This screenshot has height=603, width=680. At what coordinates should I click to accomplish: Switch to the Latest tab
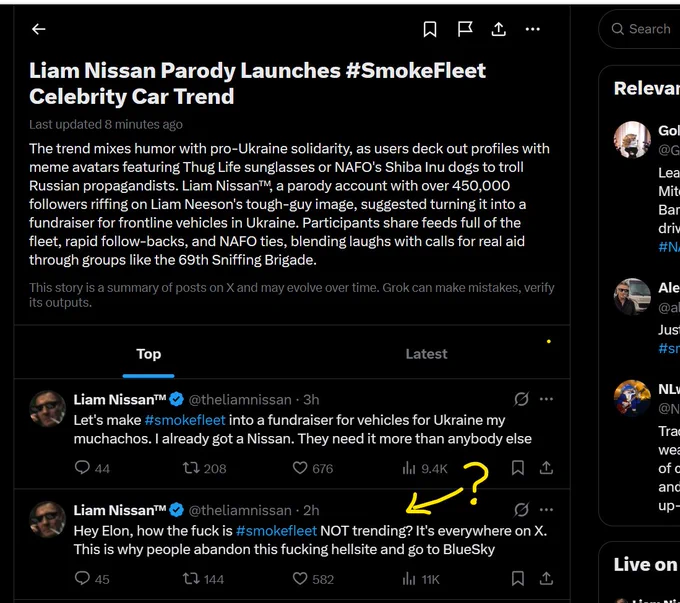tap(426, 354)
